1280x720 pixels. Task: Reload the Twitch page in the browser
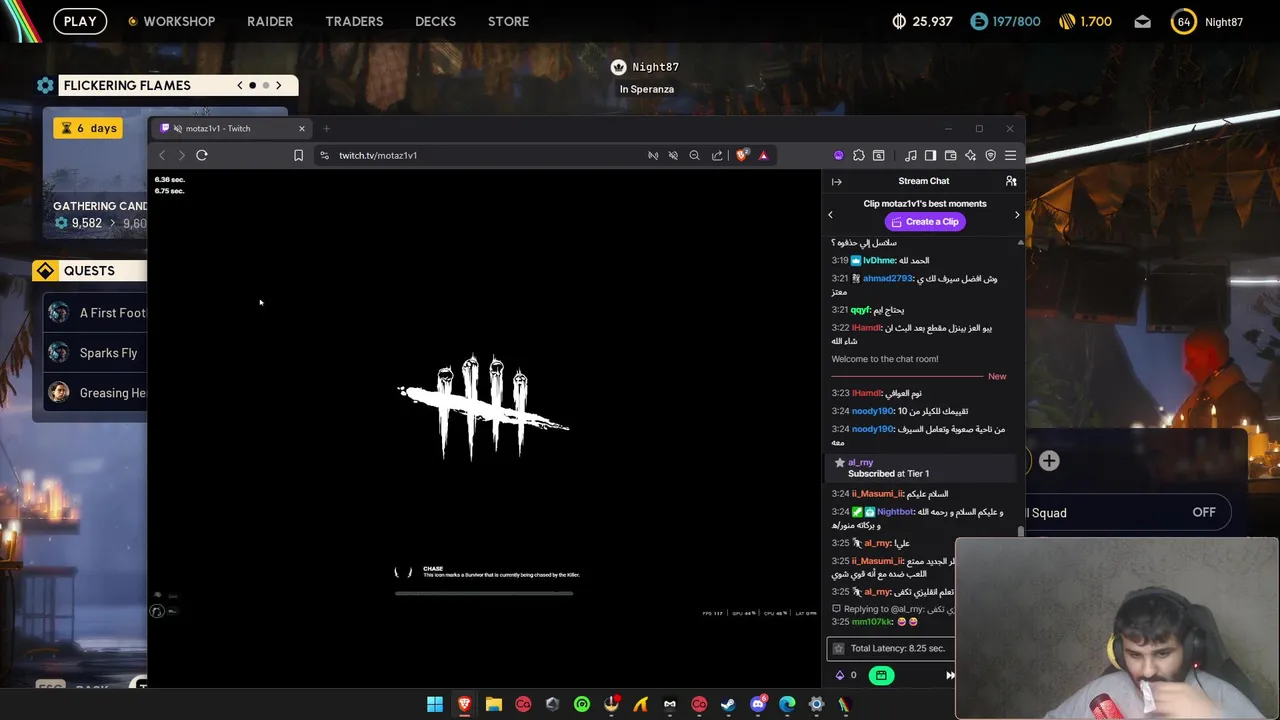coord(202,155)
